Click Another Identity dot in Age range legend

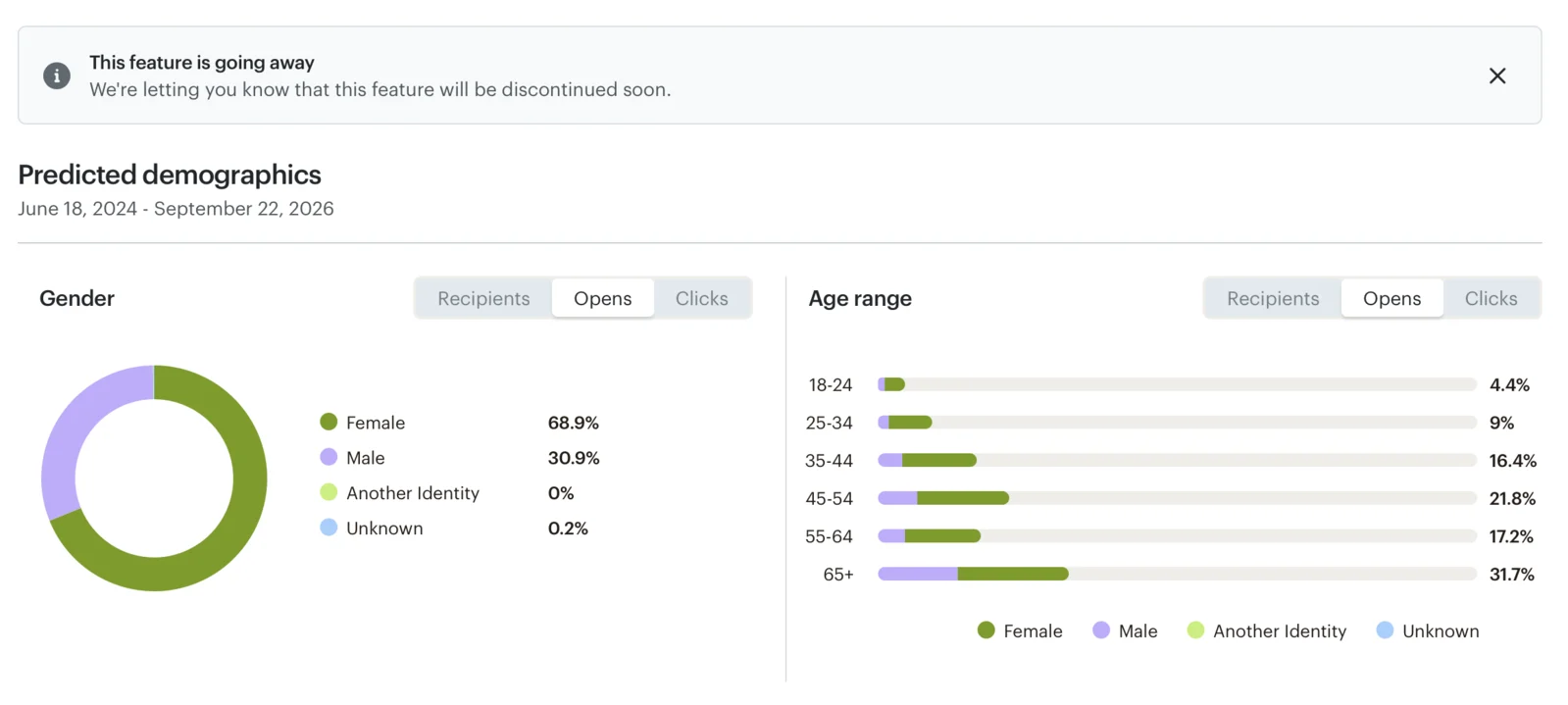click(x=1195, y=630)
